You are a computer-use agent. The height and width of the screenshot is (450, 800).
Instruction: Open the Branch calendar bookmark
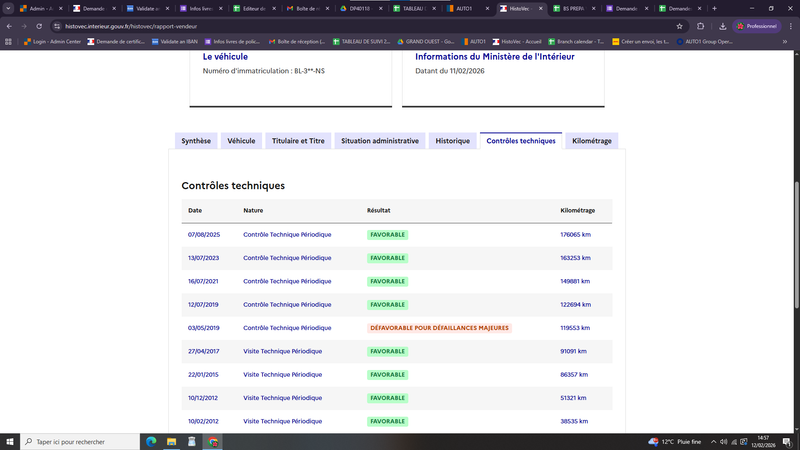click(577, 42)
